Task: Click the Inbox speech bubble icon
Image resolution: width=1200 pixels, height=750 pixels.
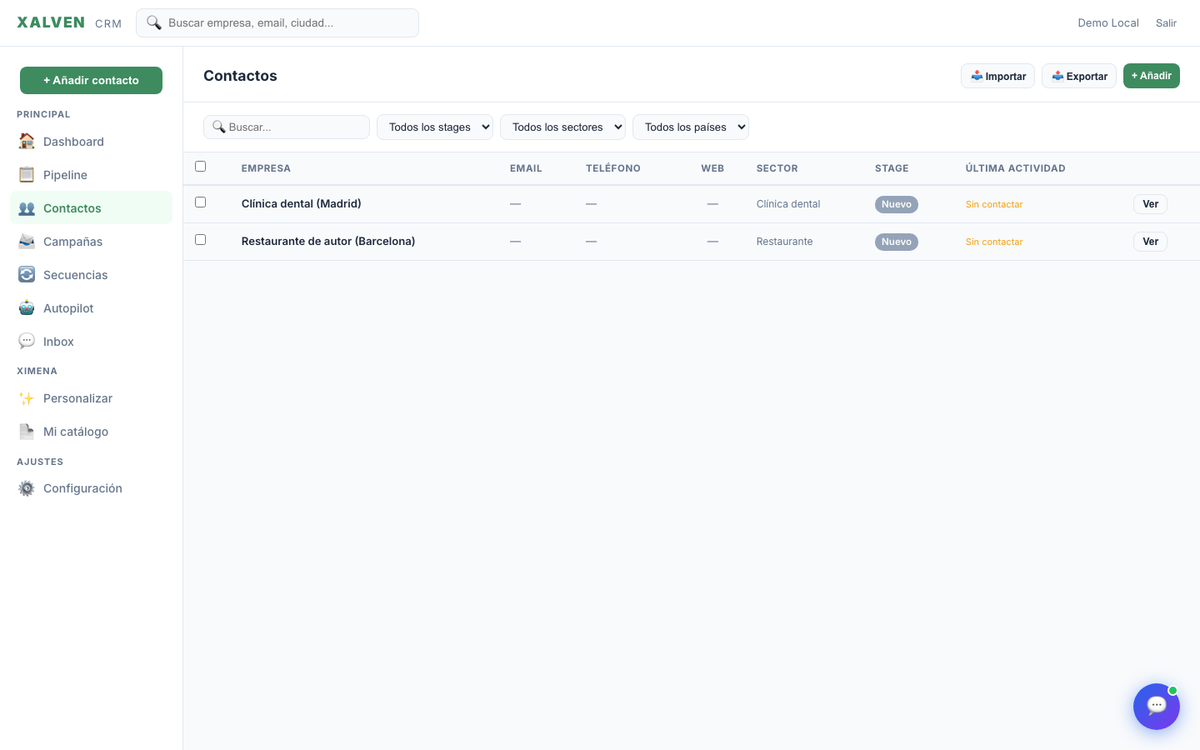Action: coord(27,342)
